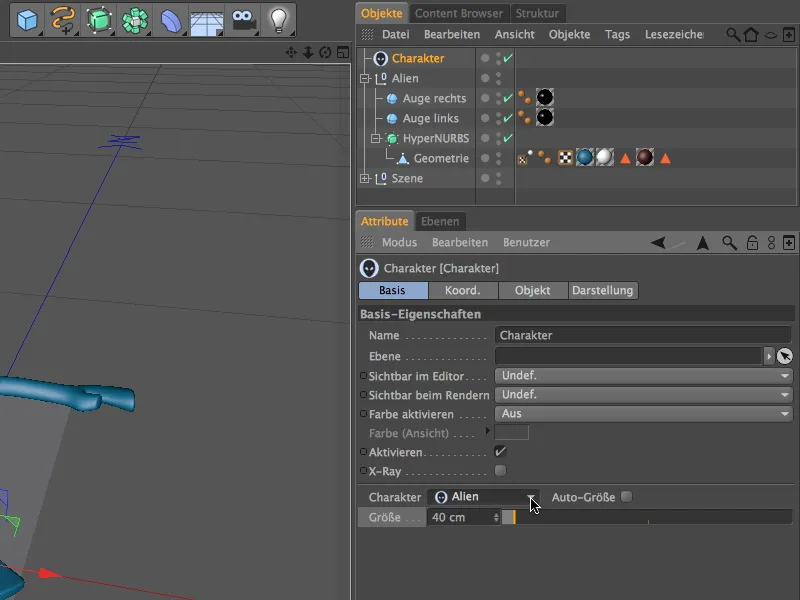Switch to the Content Browser tab

click(x=459, y=13)
